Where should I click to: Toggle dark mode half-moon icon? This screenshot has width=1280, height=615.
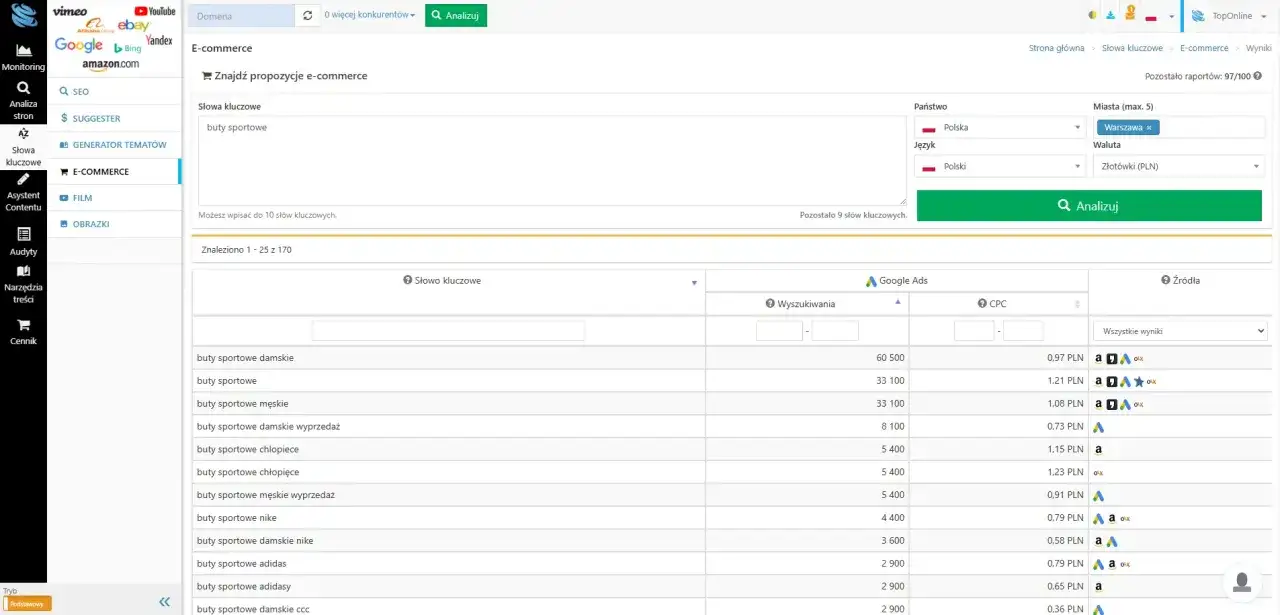pos(1091,16)
